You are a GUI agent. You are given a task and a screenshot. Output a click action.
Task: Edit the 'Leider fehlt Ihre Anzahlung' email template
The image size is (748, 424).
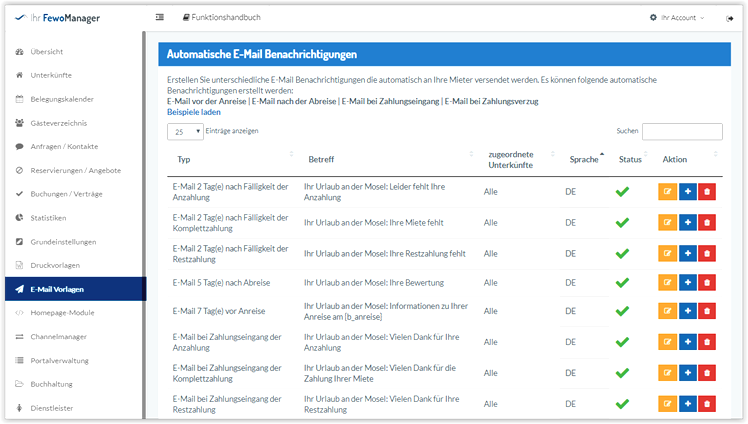tap(667, 192)
